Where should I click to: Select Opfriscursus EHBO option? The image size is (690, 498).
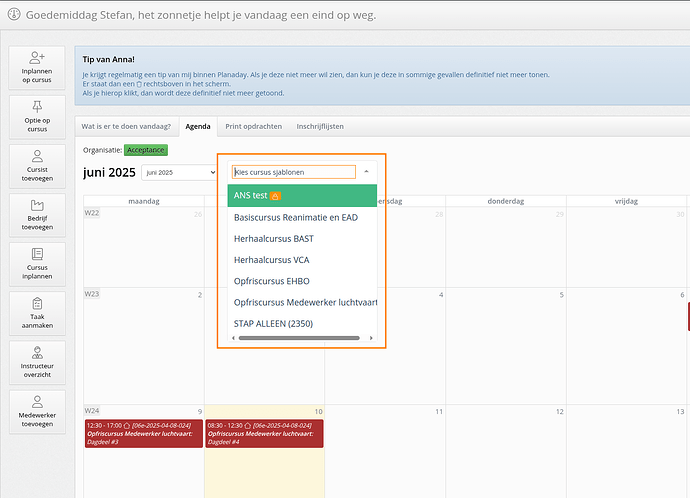tap(302, 281)
